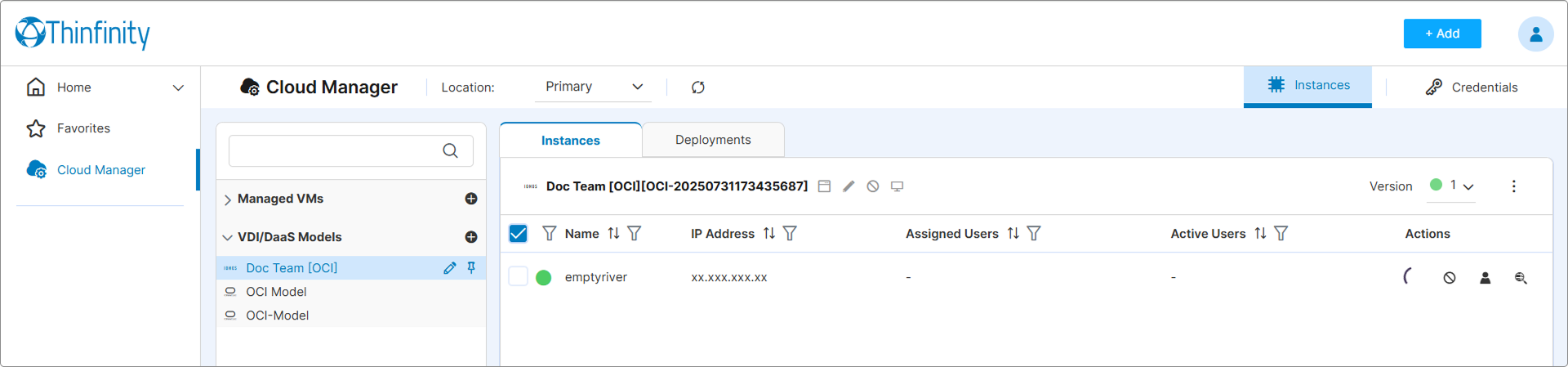Click the + Add button
This screenshot has width=1568, height=367.
pos(1442,34)
